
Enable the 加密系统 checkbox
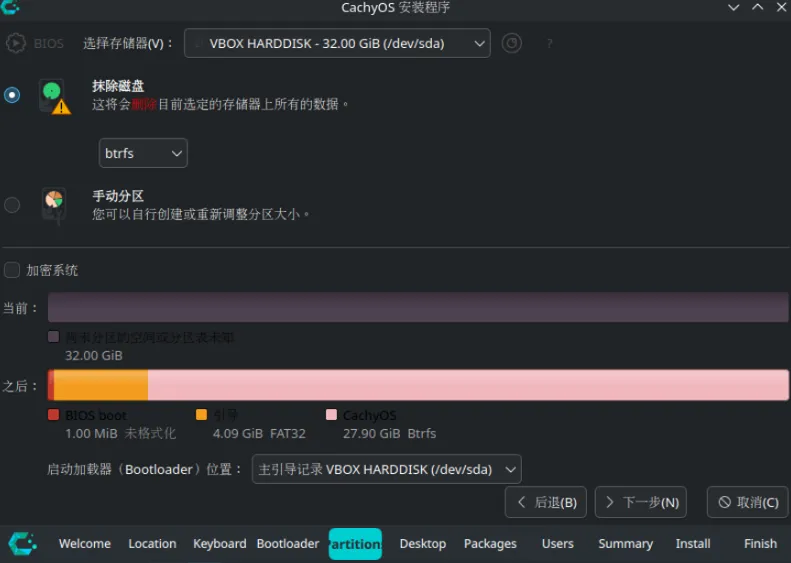(x=12, y=270)
